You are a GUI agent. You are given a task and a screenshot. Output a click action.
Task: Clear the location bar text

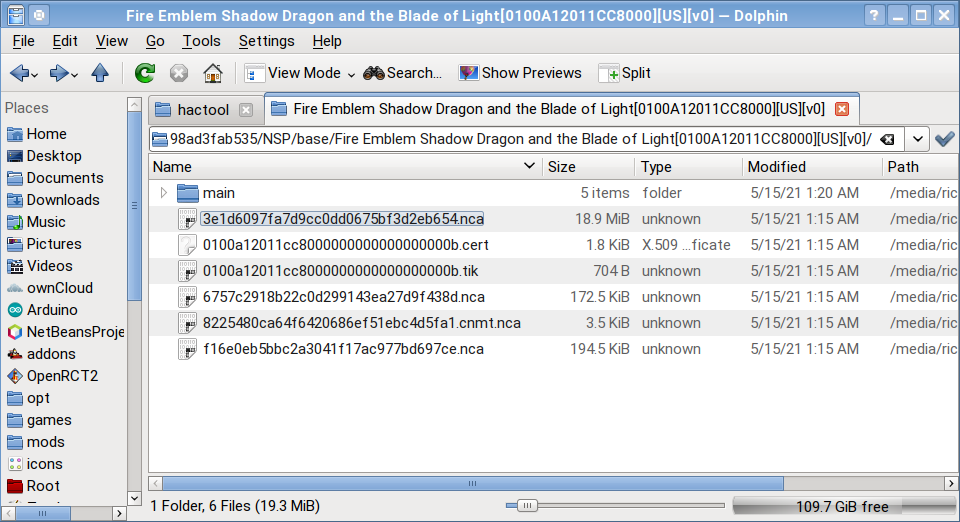coord(887,140)
